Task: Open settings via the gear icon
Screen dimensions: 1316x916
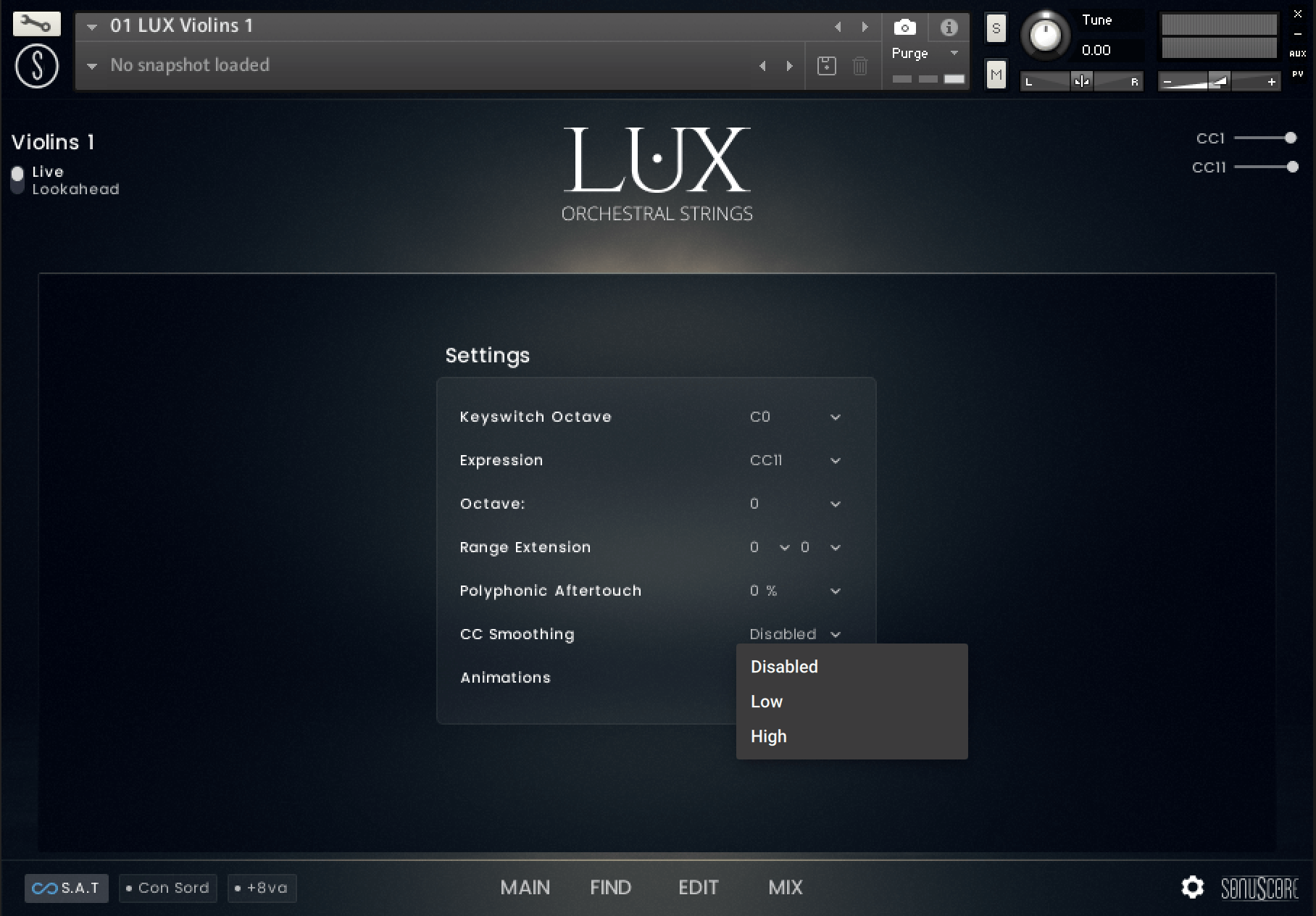Action: click(1192, 887)
